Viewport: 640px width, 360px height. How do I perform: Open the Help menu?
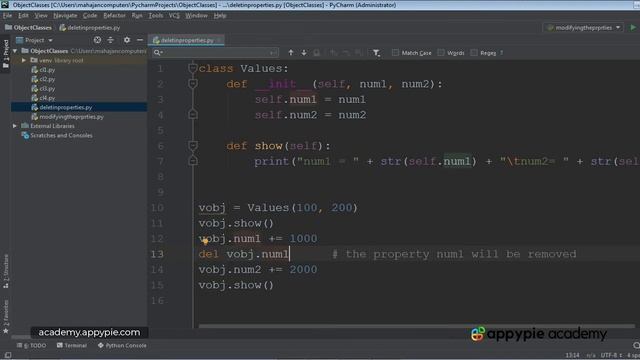pyautogui.click(x=220, y=16)
